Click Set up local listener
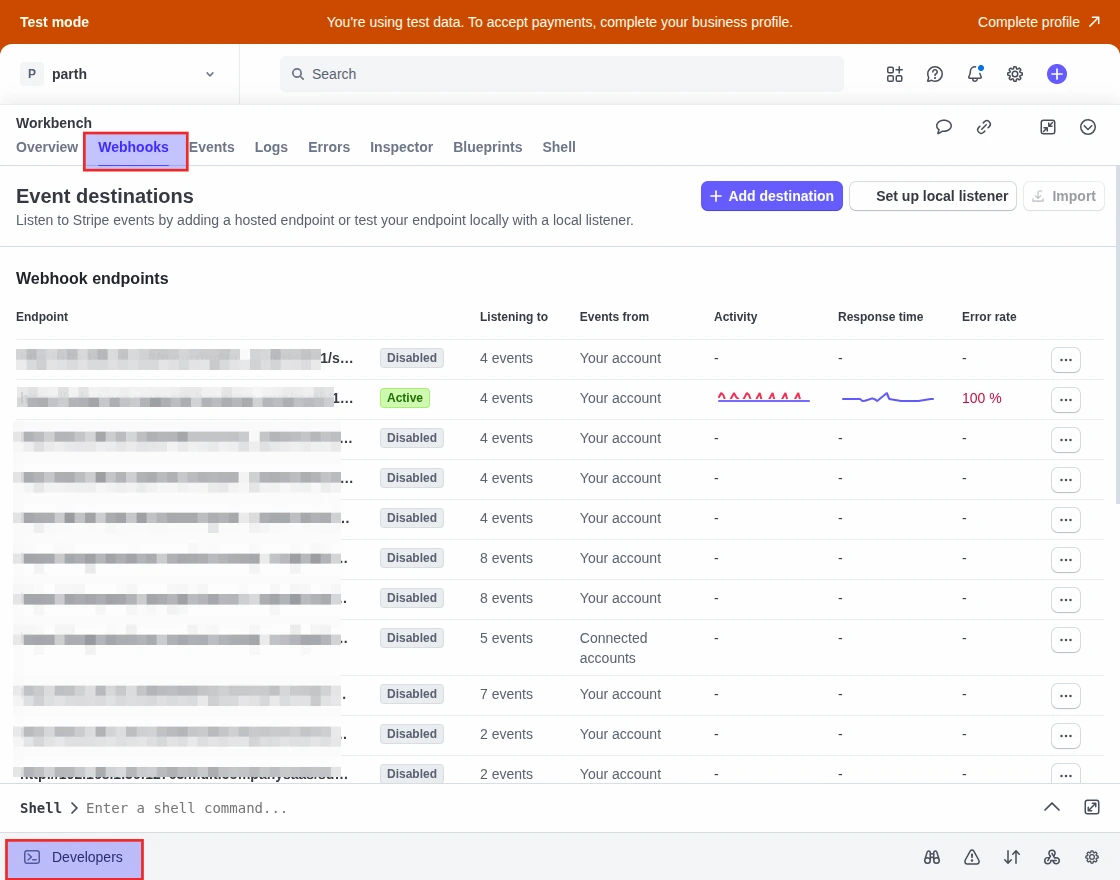This screenshot has height=880, width=1120. pyautogui.click(x=933, y=196)
